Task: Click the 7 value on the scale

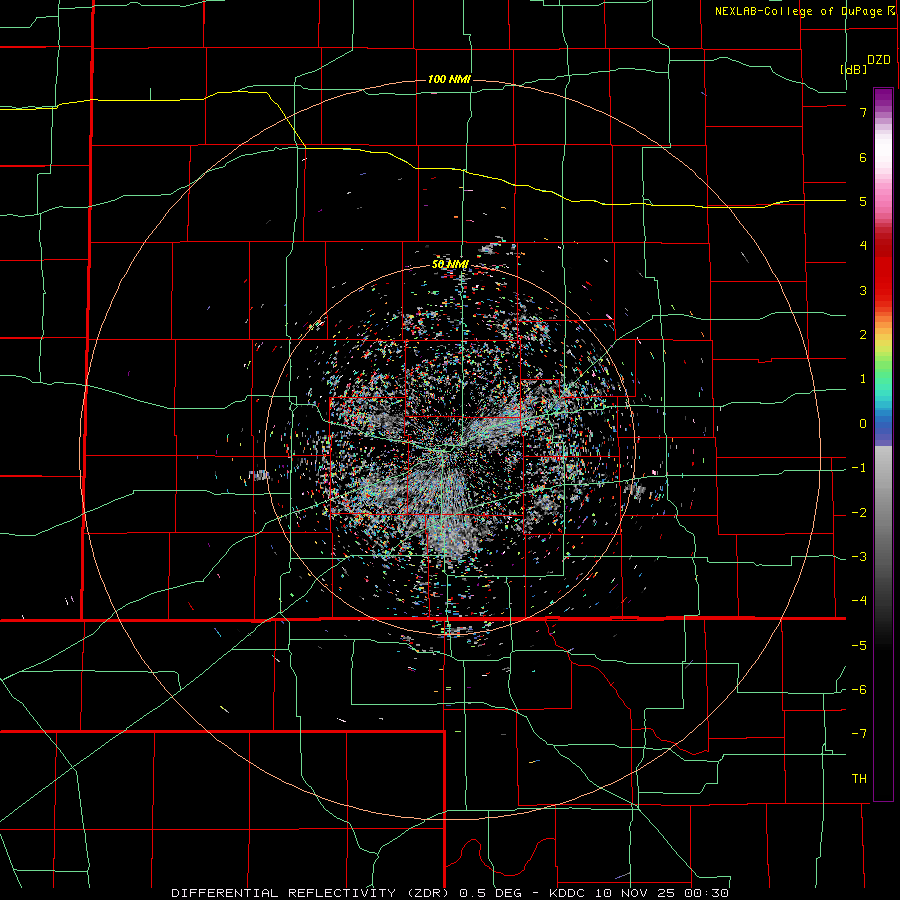Action: pos(863,112)
